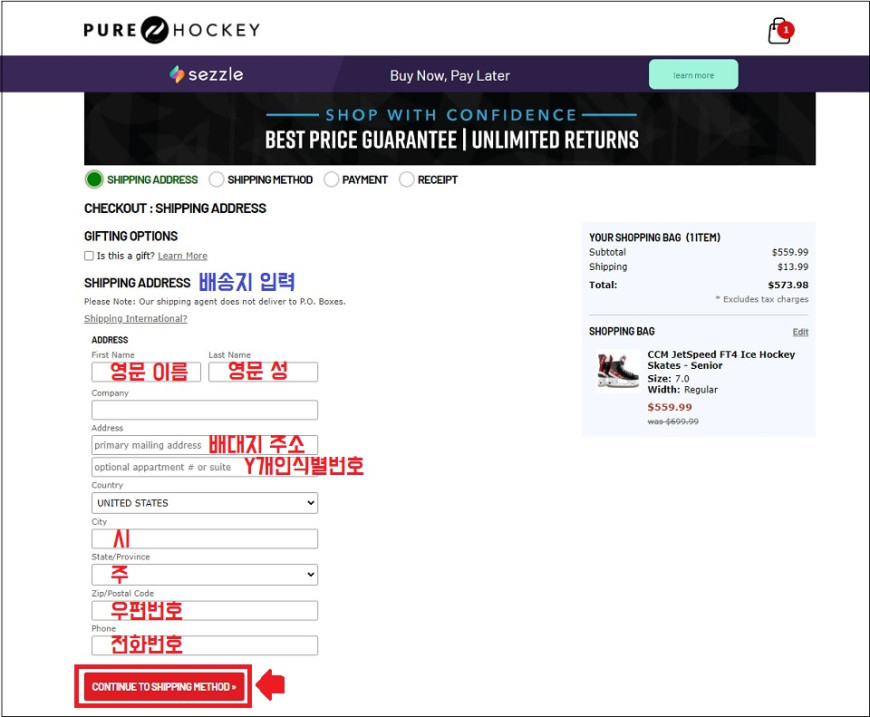
Task: Select the Shipping Address step radio
Action: tap(94, 179)
